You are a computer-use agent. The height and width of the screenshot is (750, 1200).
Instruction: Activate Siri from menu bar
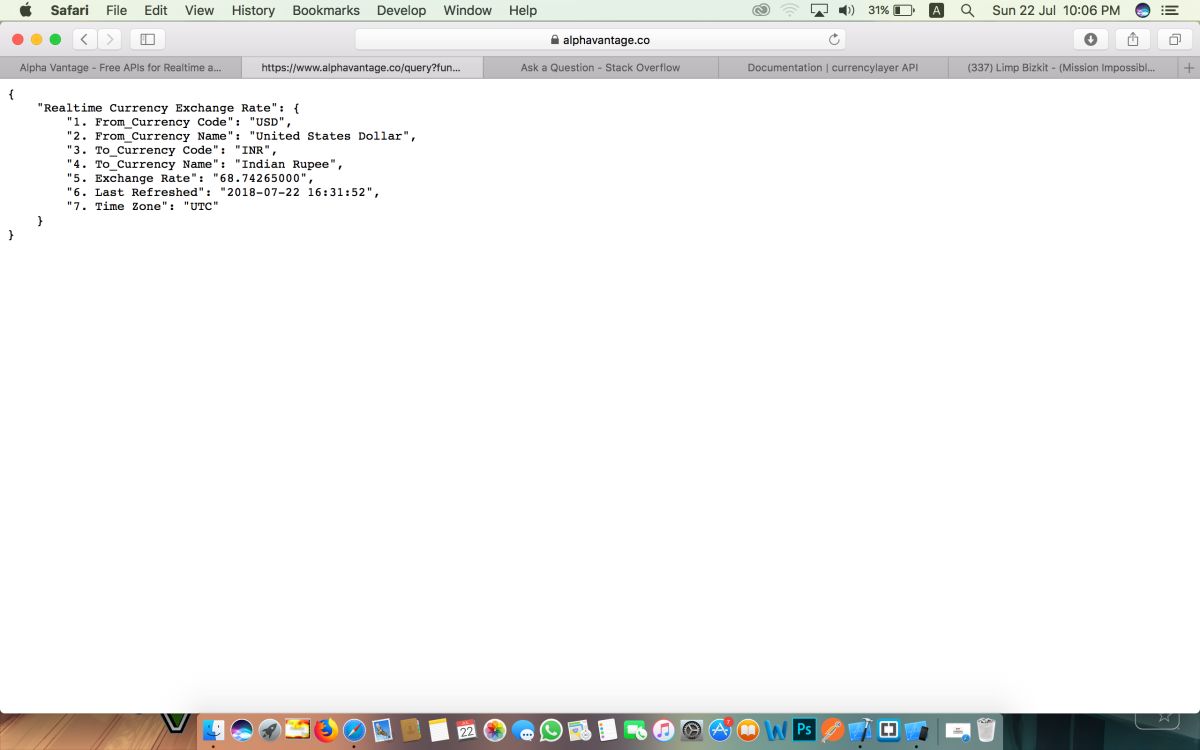(x=1143, y=10)
